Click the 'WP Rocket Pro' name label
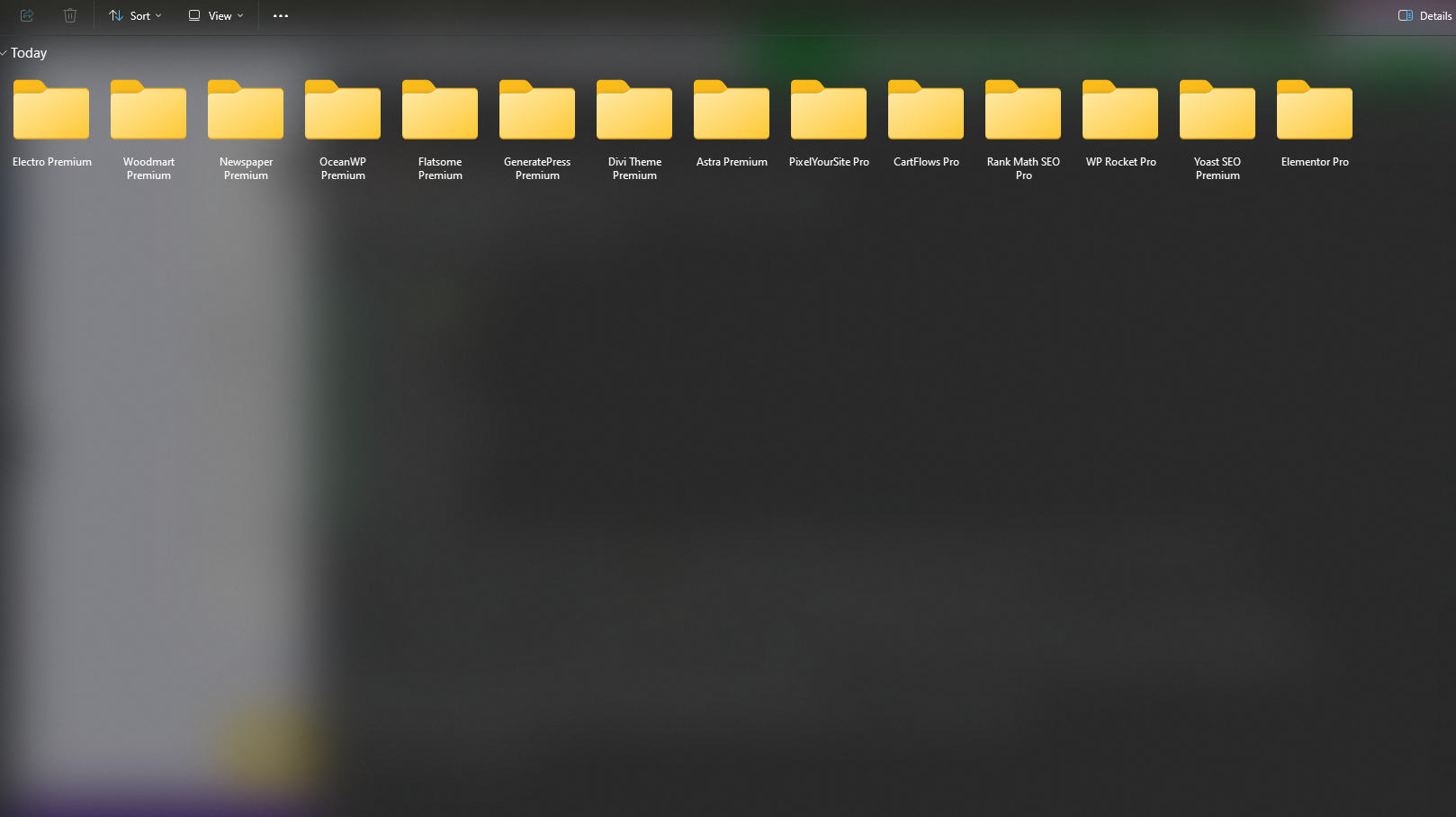This screenshot has width=1456, height=817. coord(1120,162)
